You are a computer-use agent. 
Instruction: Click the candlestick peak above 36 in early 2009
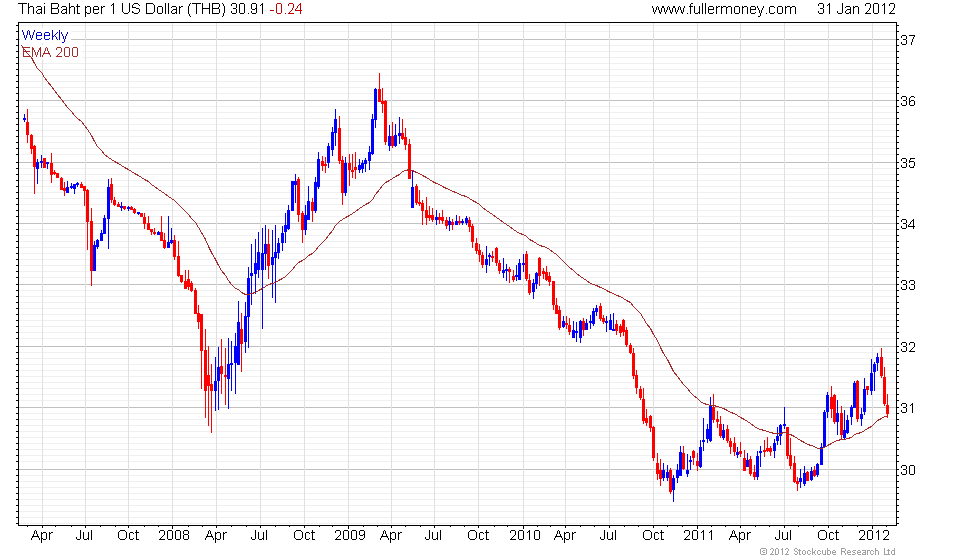coord(379,88)
